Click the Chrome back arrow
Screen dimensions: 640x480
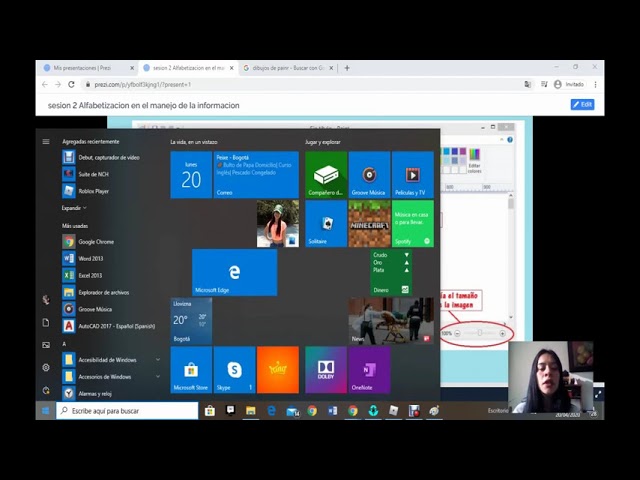click(x=45, y=84)
